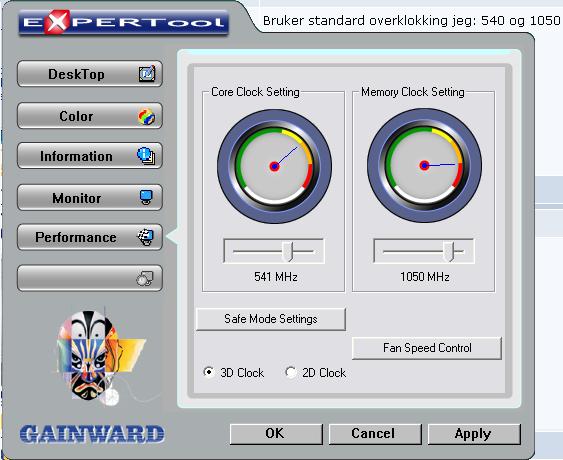Click the Color palette icon
Screen dimensions: 563x460
click(146, 116)
